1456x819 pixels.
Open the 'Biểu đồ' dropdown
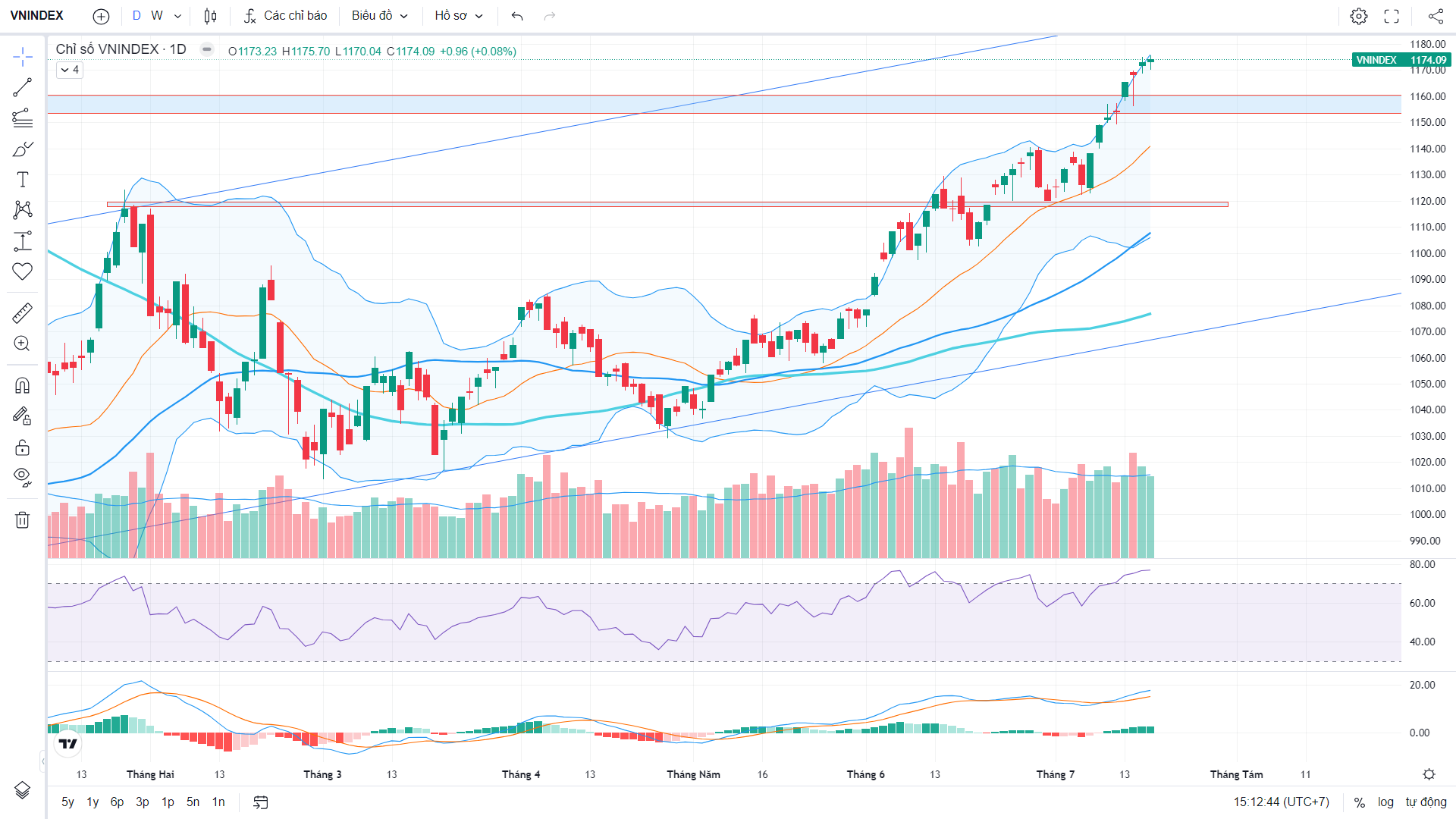tap(380, 16)
